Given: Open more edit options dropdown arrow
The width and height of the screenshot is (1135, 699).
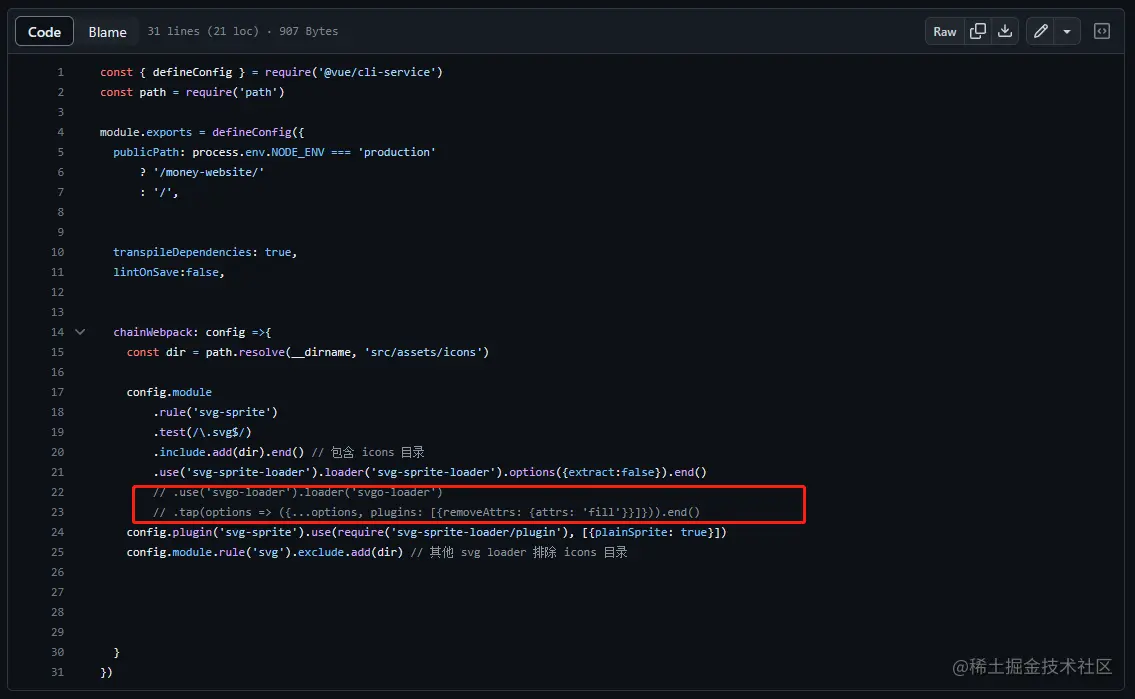Looking at the screenshot, I should pos(1067,31).
